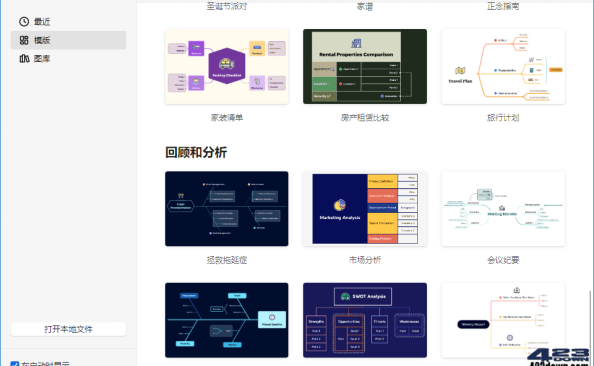This screenshot has height=366, width=594.
Task: Click the 会议纪要 template label
Action: [503, 260]
